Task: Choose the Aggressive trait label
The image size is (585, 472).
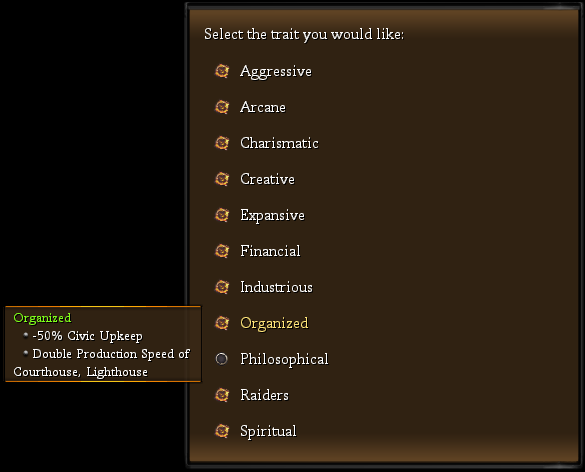Action: [x=276, y=72]
